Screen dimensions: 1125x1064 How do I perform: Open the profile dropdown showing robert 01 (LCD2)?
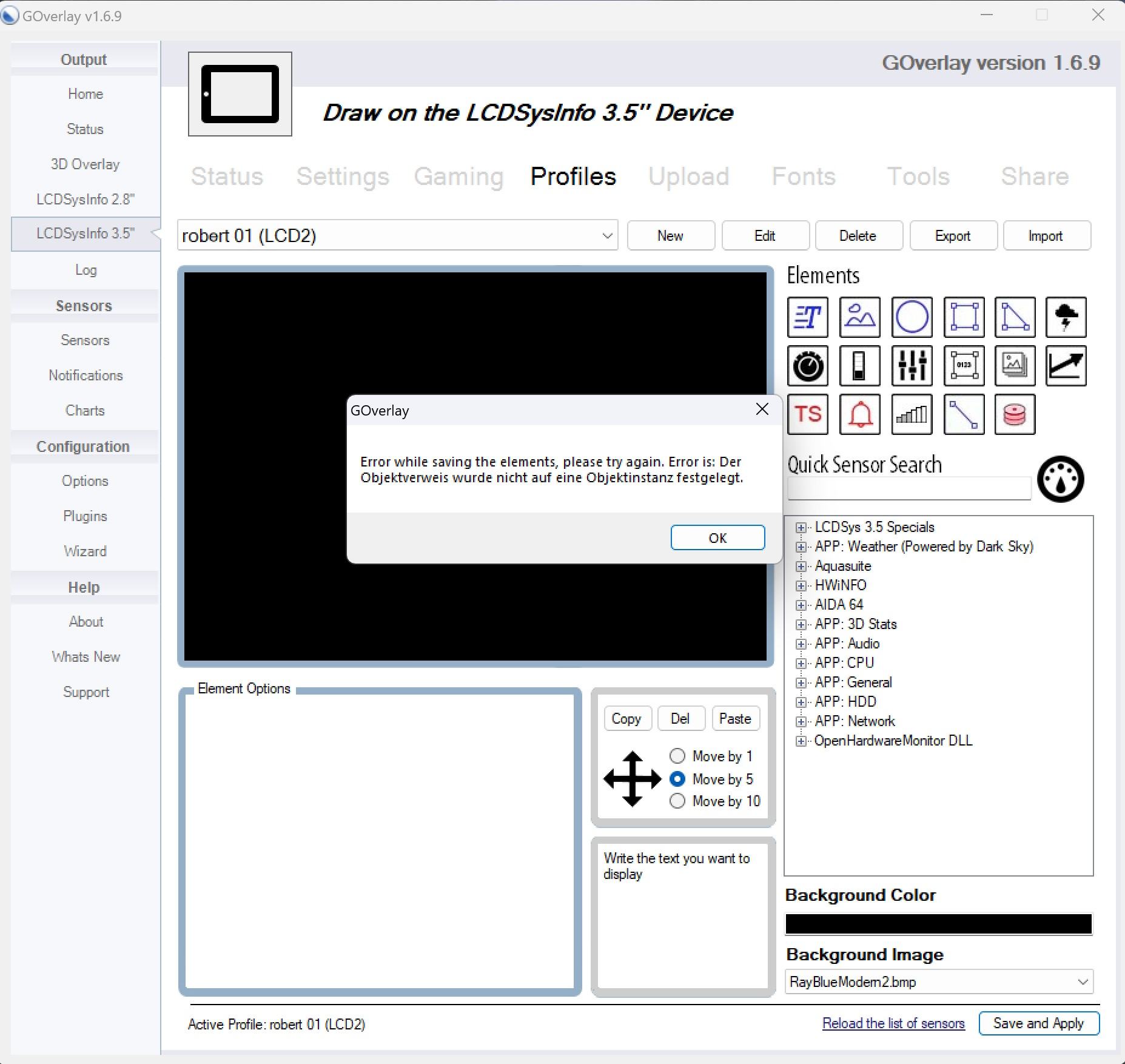(398, 235)
